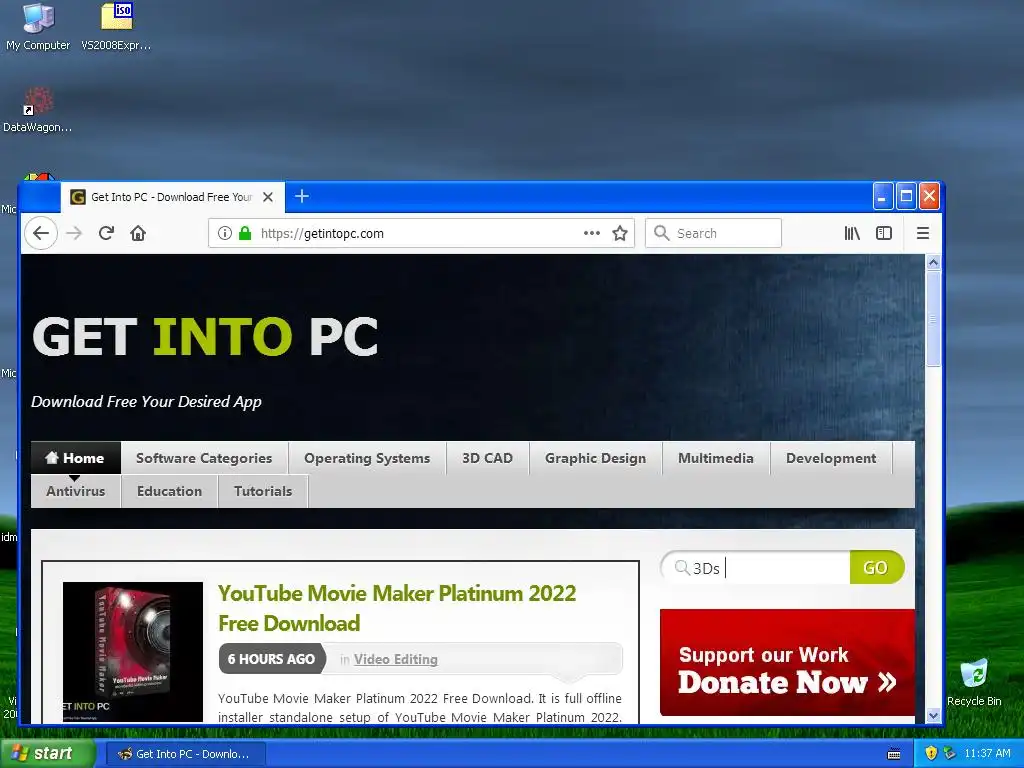Reload the page with the refresh icon
1024x768 pixels.
[106, 233]
